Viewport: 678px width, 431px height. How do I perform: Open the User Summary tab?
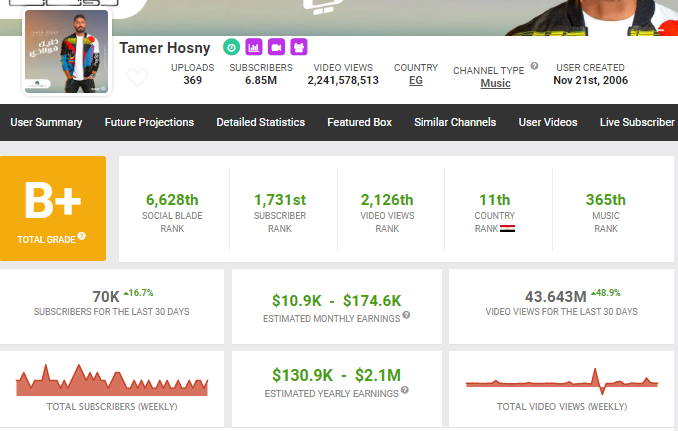pos(46,122)
